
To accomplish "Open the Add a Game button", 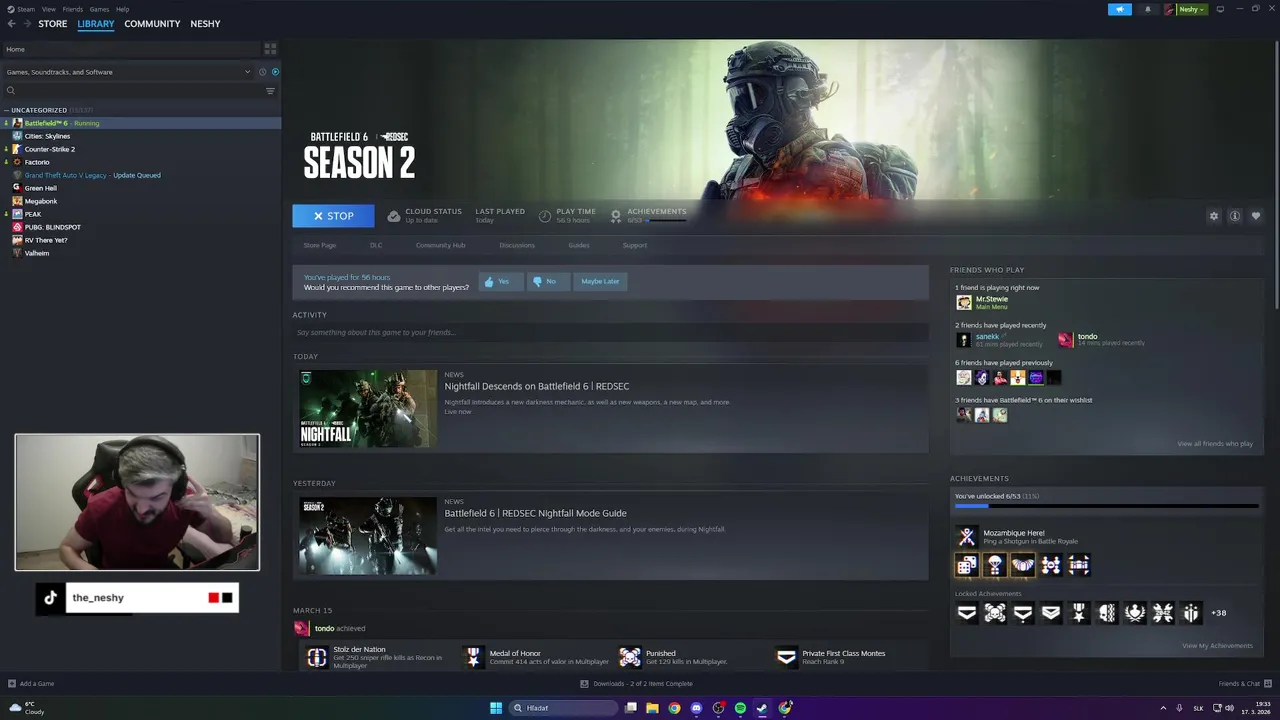I will (31, 684).
